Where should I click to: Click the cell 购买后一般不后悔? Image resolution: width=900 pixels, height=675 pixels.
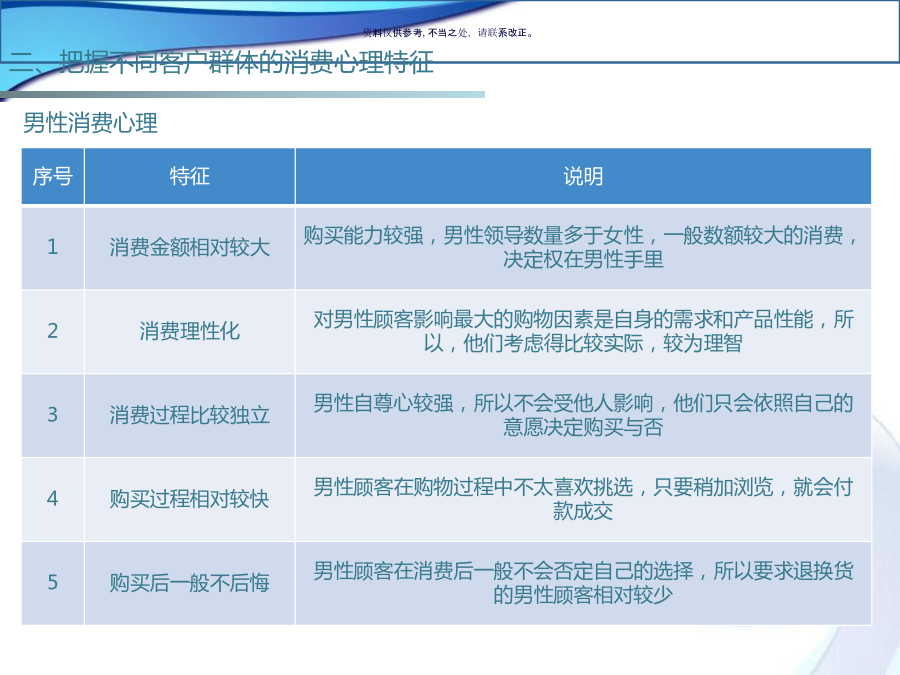(x=190, y=583)
